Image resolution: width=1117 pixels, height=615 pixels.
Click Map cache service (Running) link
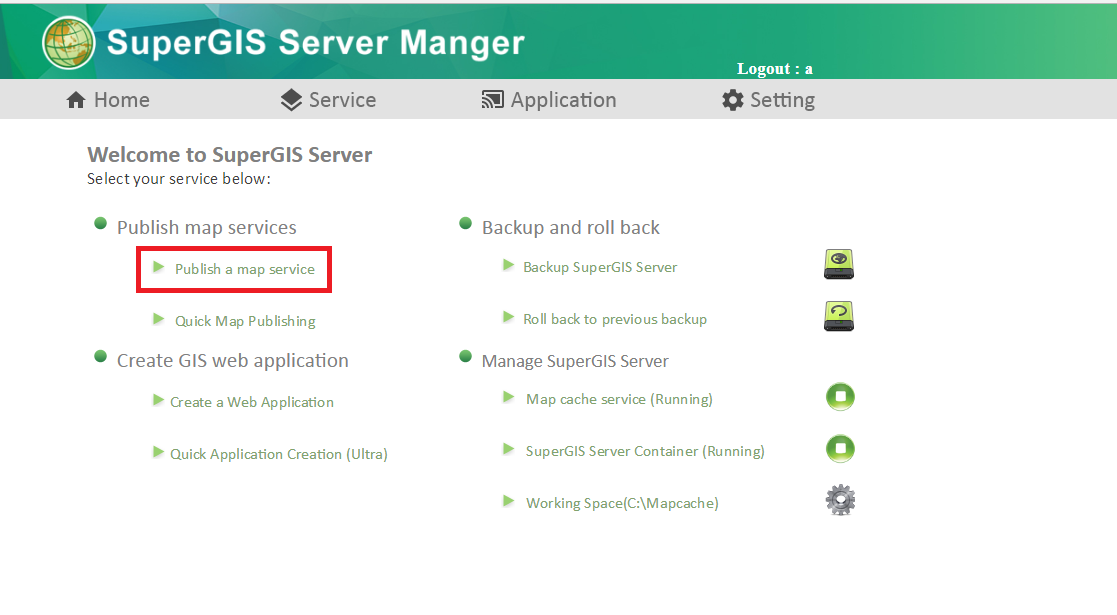619,399
